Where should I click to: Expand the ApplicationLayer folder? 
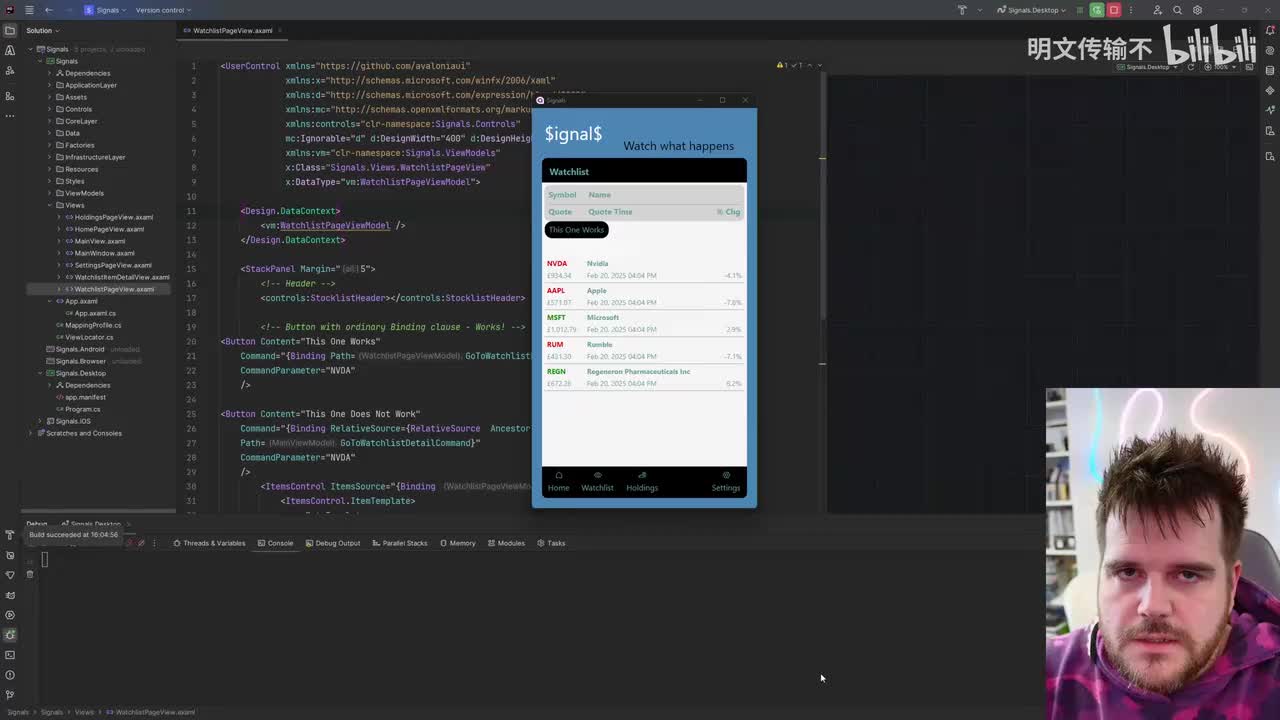click(48, 85)
